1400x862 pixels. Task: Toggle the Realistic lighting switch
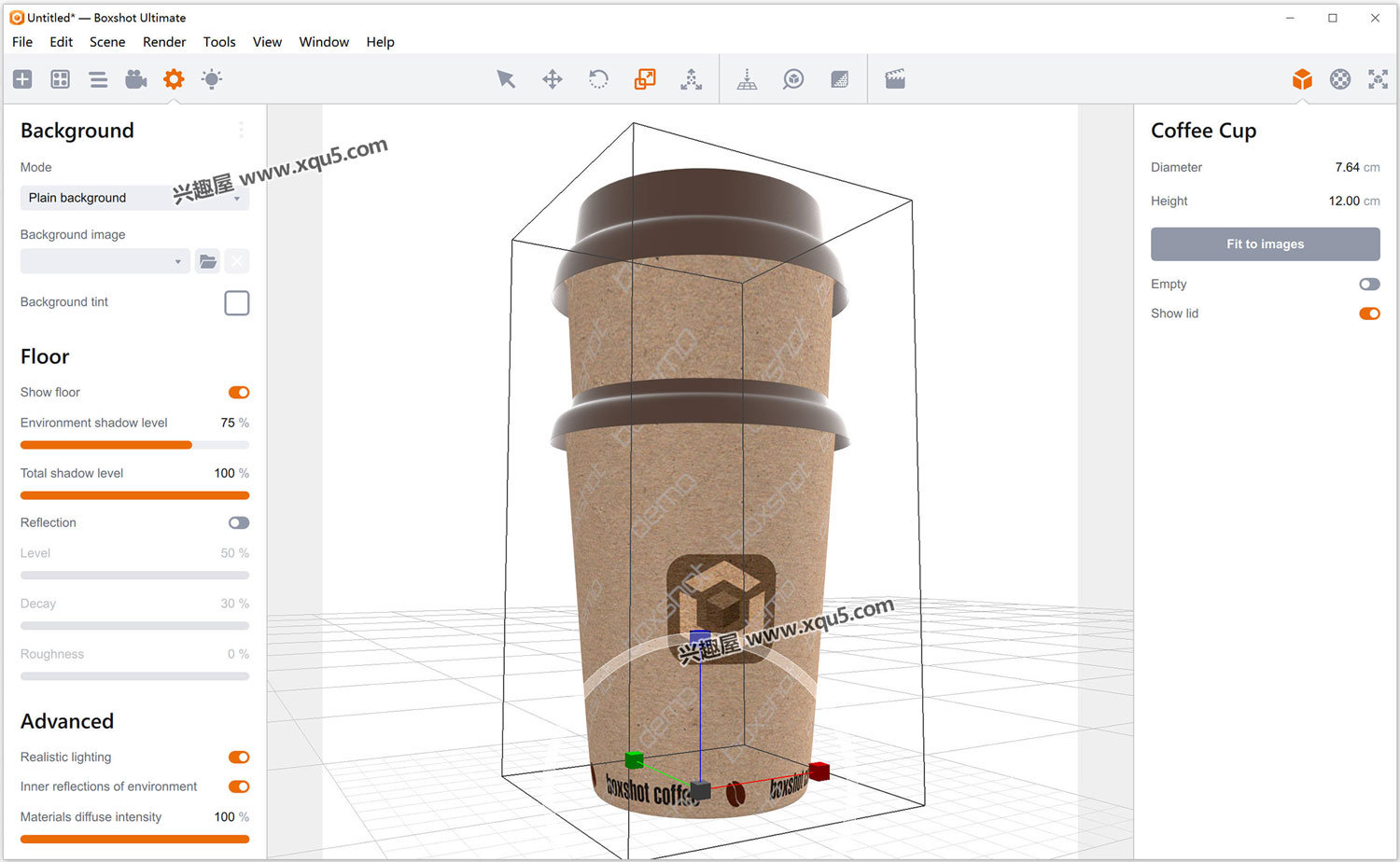pyautogui.click(x=239, y=758)
